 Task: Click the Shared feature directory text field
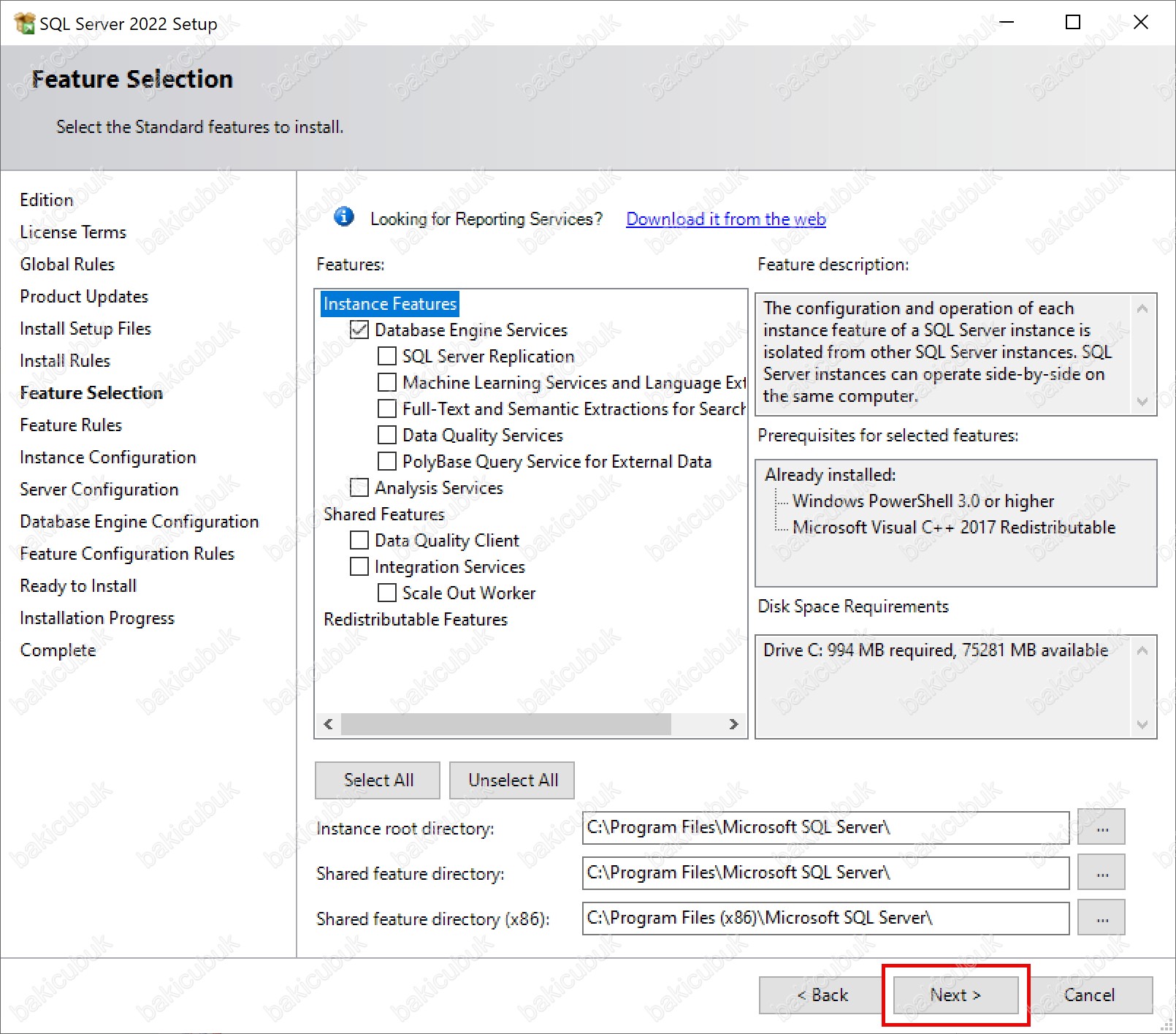826,873
